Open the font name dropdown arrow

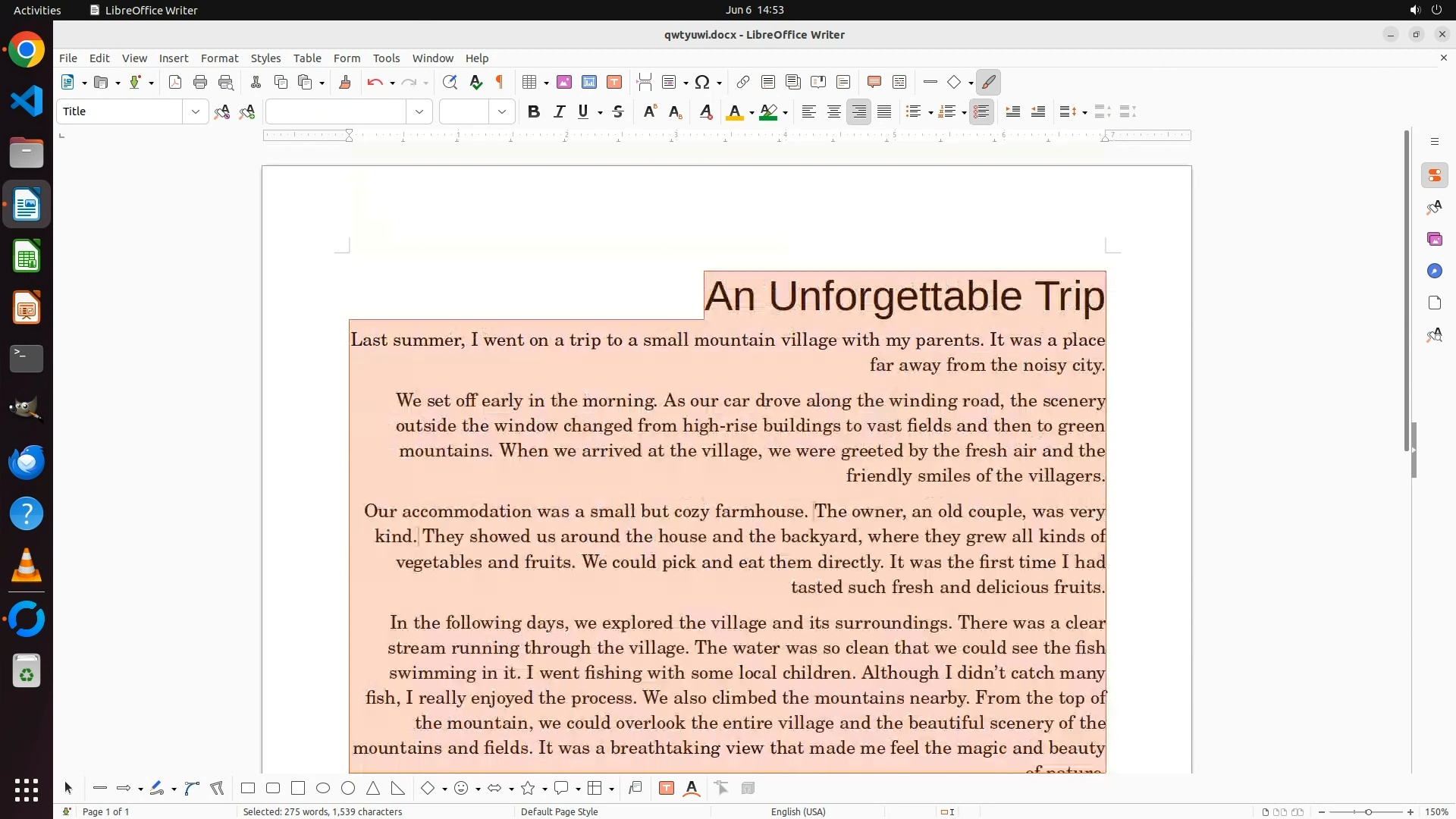[419, 112]
